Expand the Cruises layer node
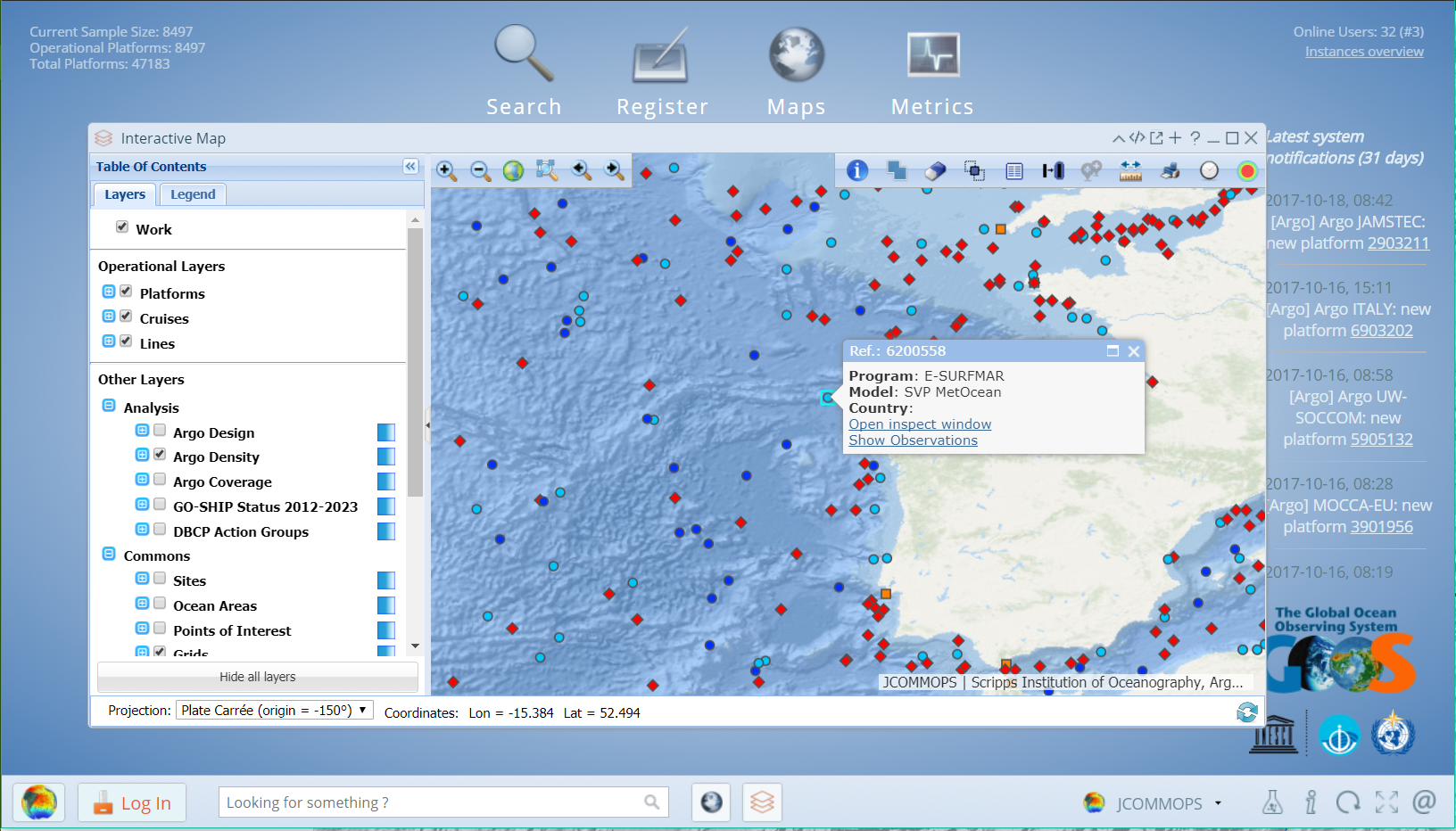The width and height of the screenshot is (1456, 831). (x=109, y=316)
